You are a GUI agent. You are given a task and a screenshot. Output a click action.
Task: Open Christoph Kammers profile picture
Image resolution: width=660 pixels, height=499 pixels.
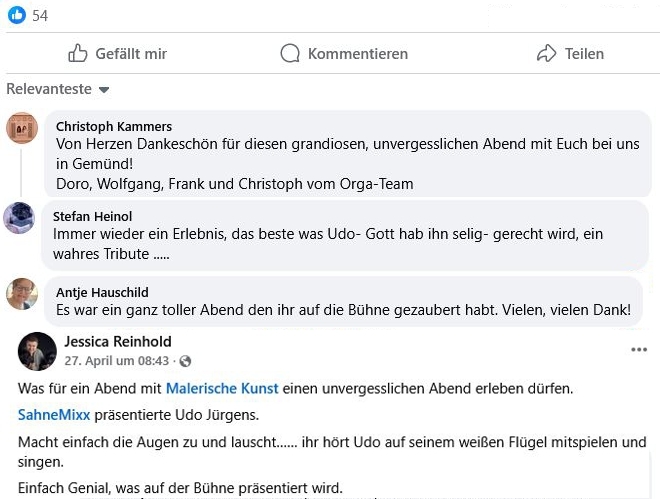[x=22, y=128]
